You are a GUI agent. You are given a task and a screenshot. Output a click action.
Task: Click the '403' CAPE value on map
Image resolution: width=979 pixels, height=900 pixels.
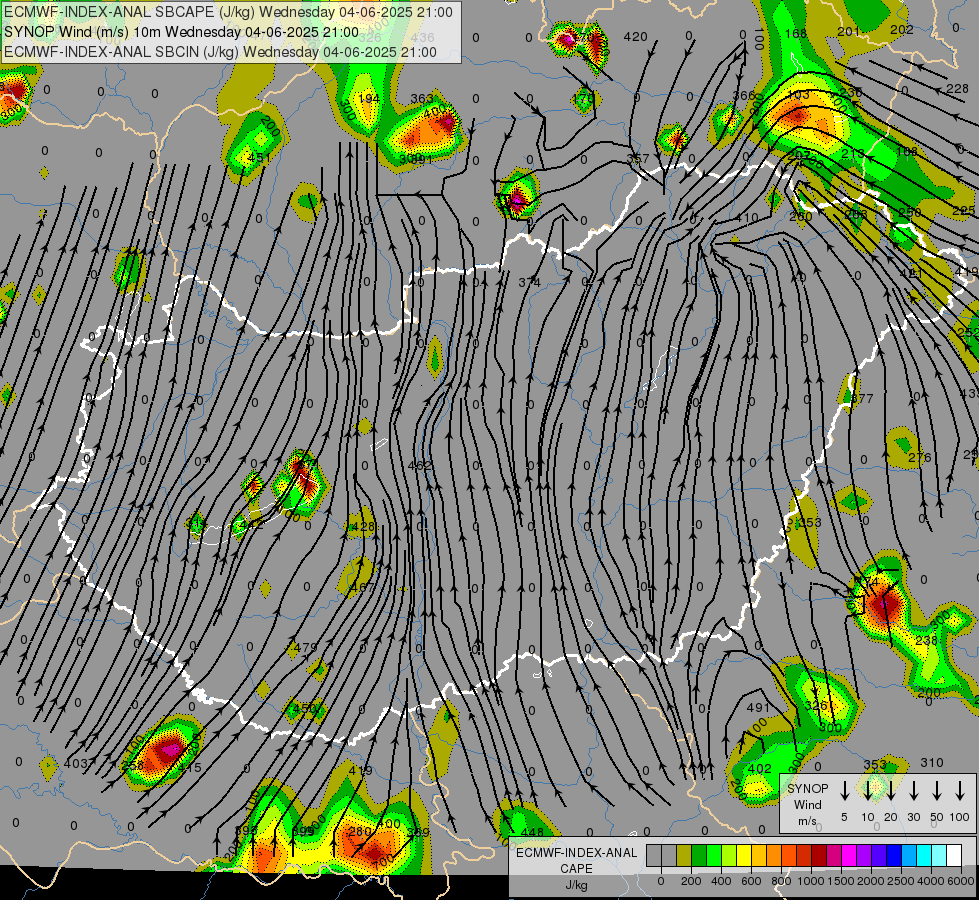coord(76,763)
